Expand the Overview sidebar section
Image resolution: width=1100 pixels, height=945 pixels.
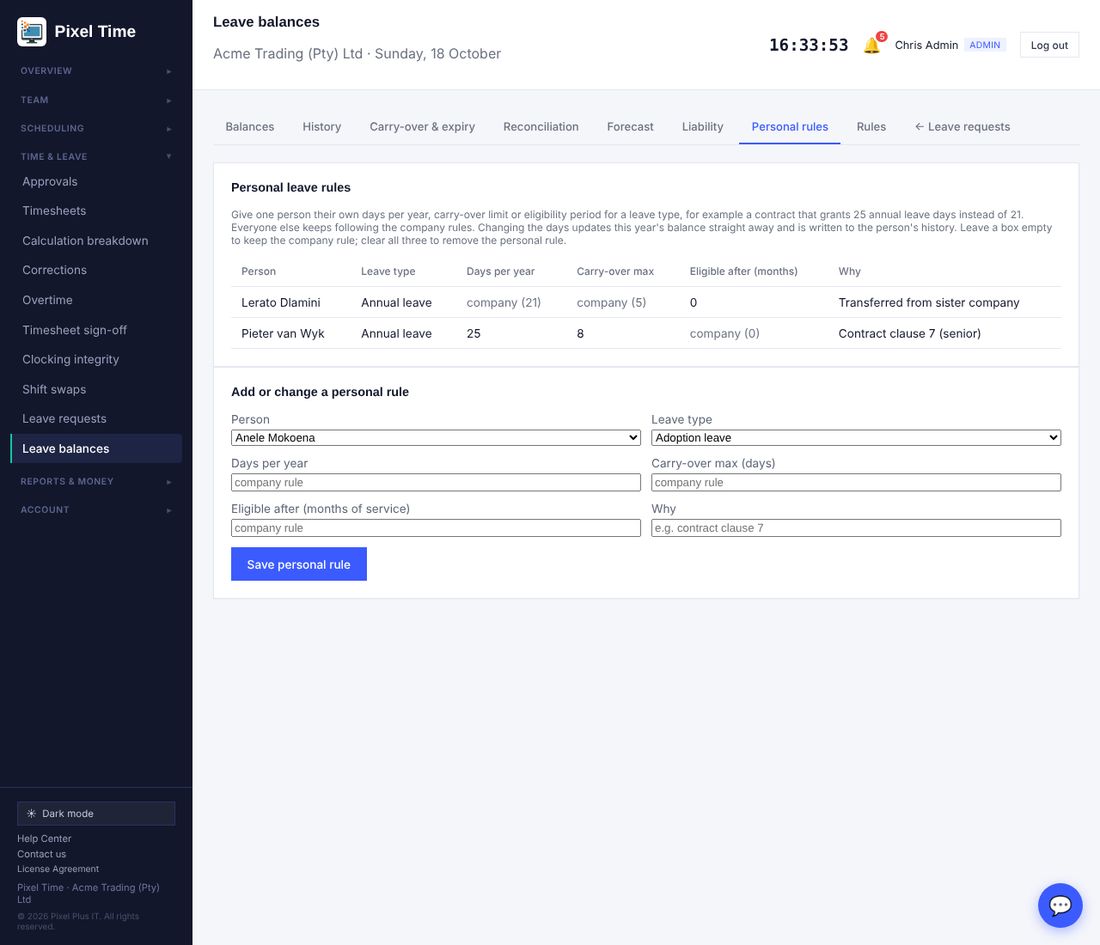(x=96, y=71)
